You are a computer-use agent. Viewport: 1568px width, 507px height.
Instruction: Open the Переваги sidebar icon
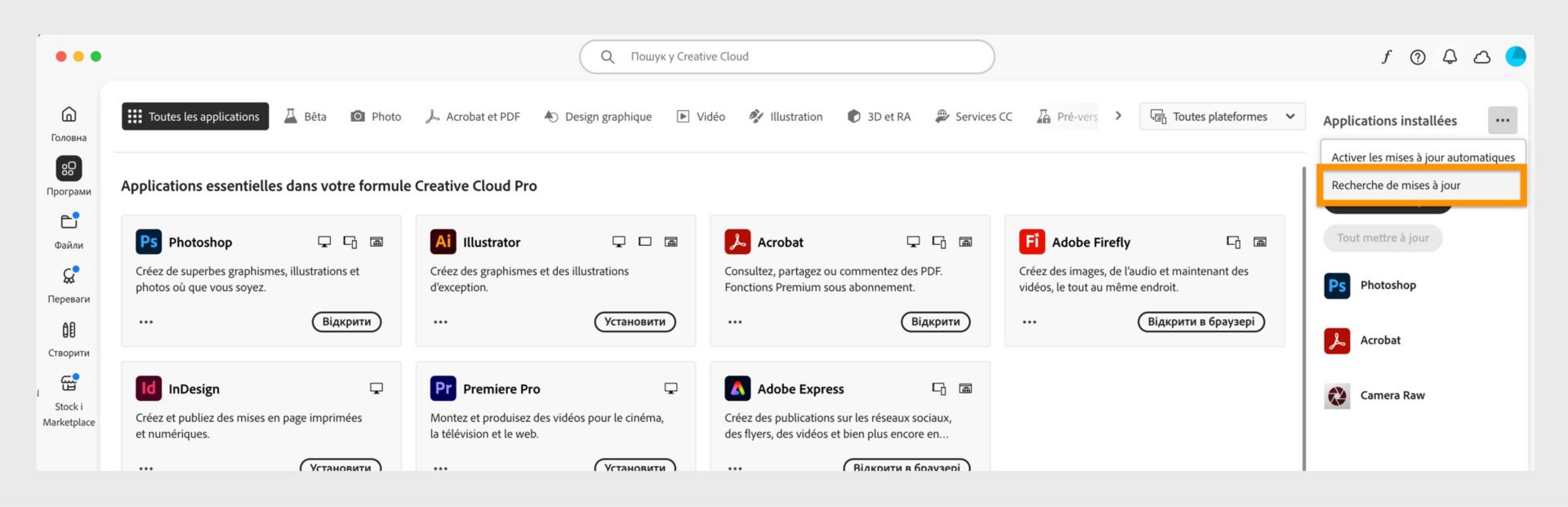(x=69, y=276)
